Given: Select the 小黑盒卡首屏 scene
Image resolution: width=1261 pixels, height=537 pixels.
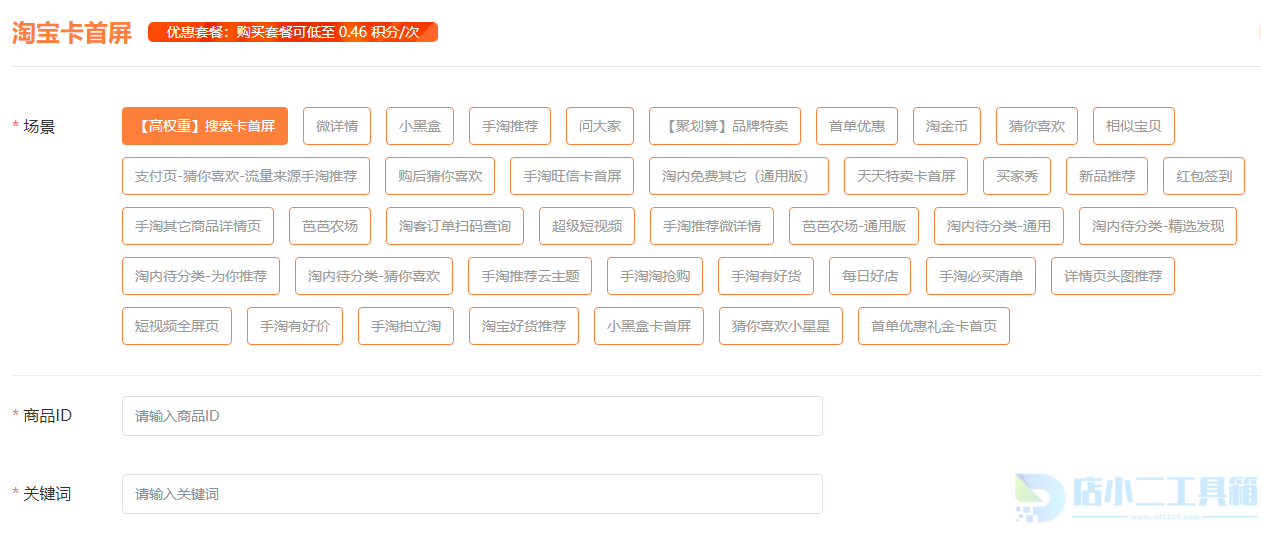Looking at the screenshot, I should point(649,326).
